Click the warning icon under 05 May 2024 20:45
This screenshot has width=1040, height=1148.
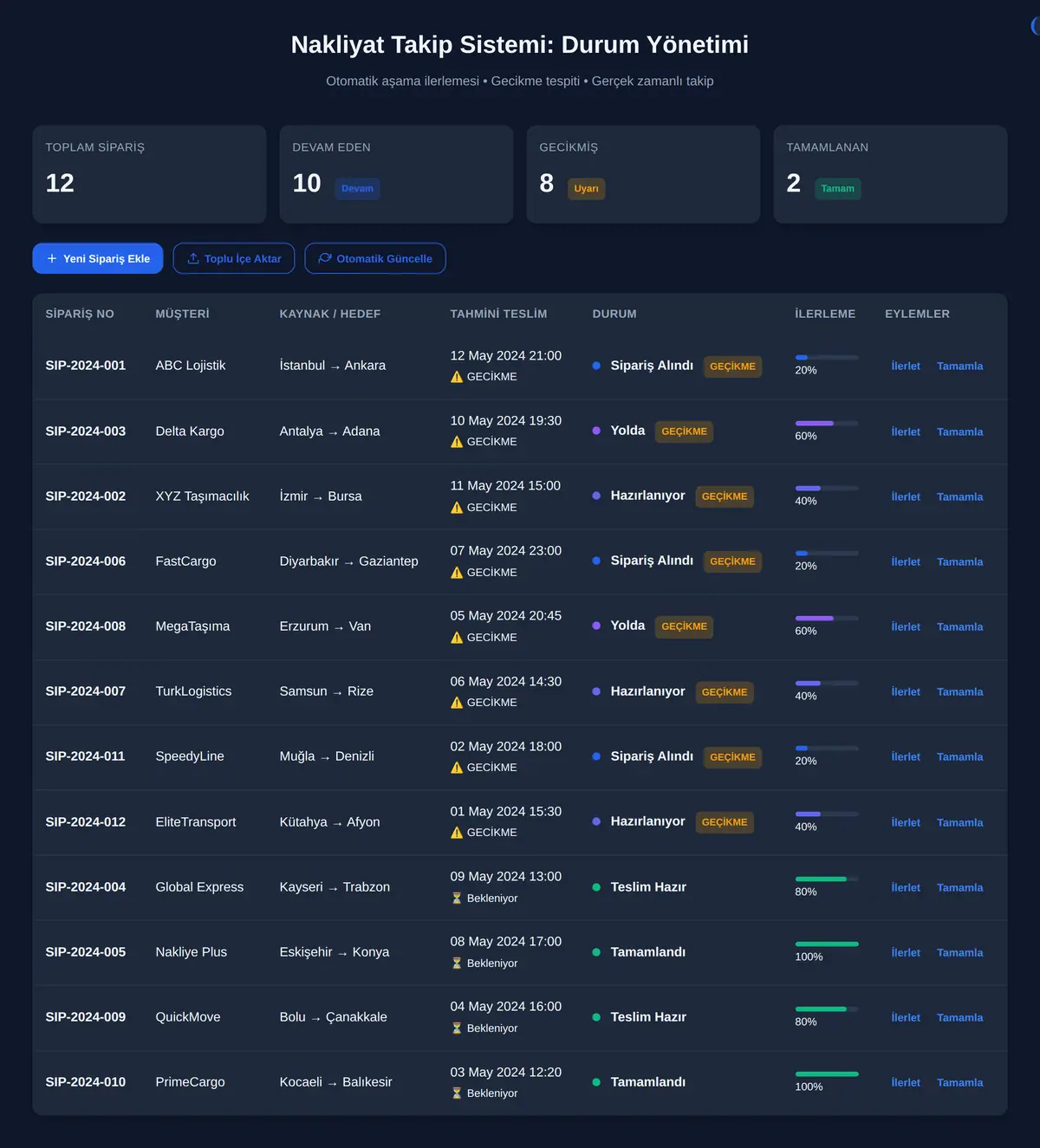(x=457, y=638)
